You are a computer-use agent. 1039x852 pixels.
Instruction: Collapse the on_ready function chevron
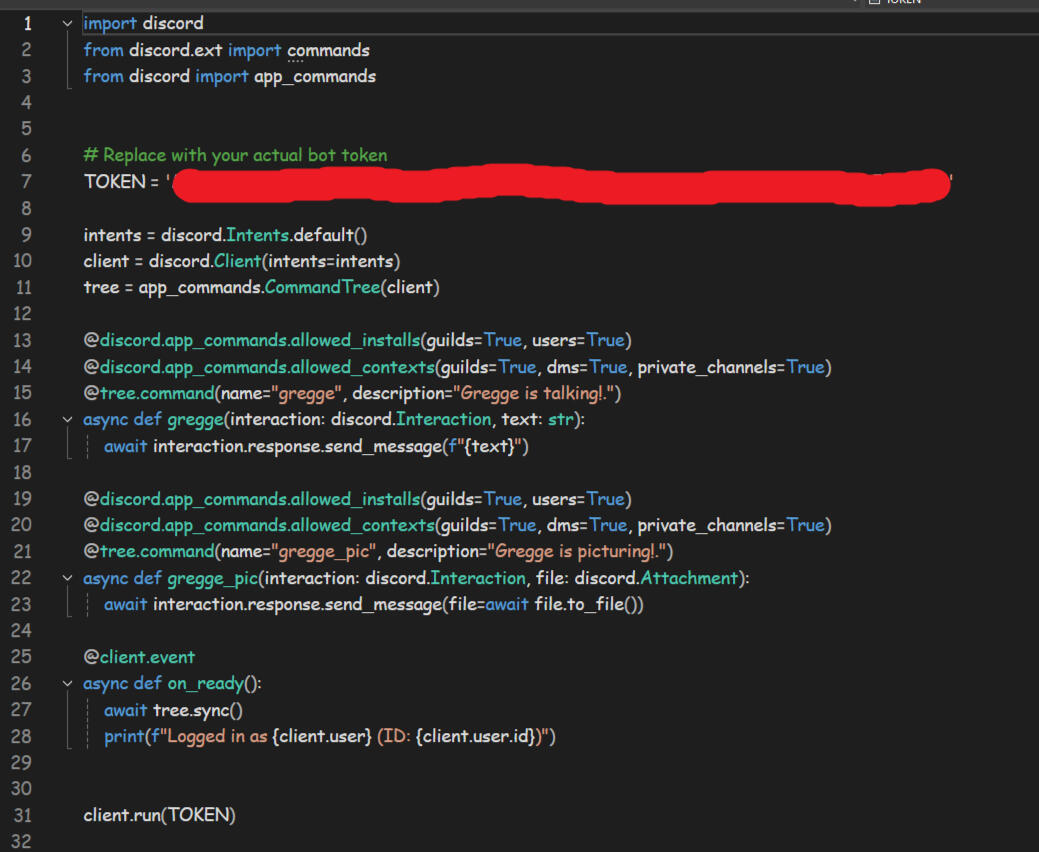coord(67,684)
